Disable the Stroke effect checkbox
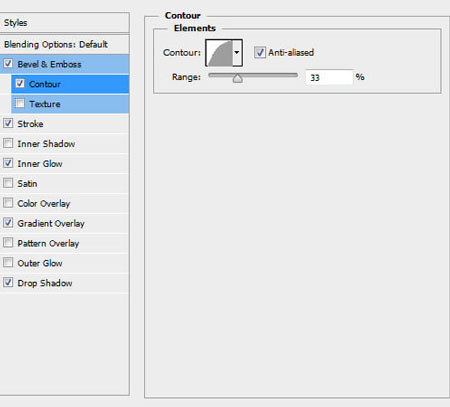This screenshot has width=450, height=407. (x=8, y=123)
